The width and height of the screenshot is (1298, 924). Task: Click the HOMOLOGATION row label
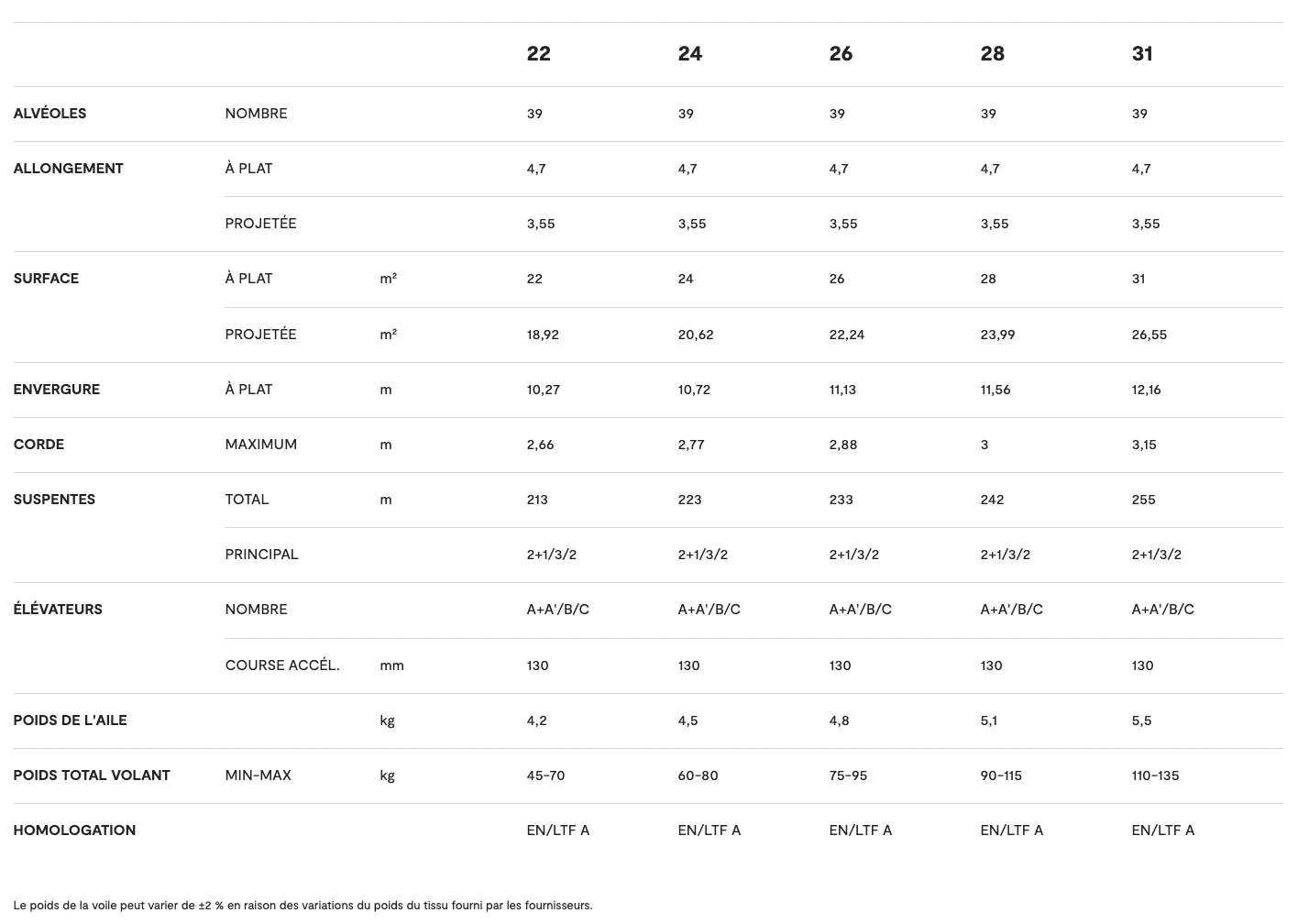coord(74,830)
